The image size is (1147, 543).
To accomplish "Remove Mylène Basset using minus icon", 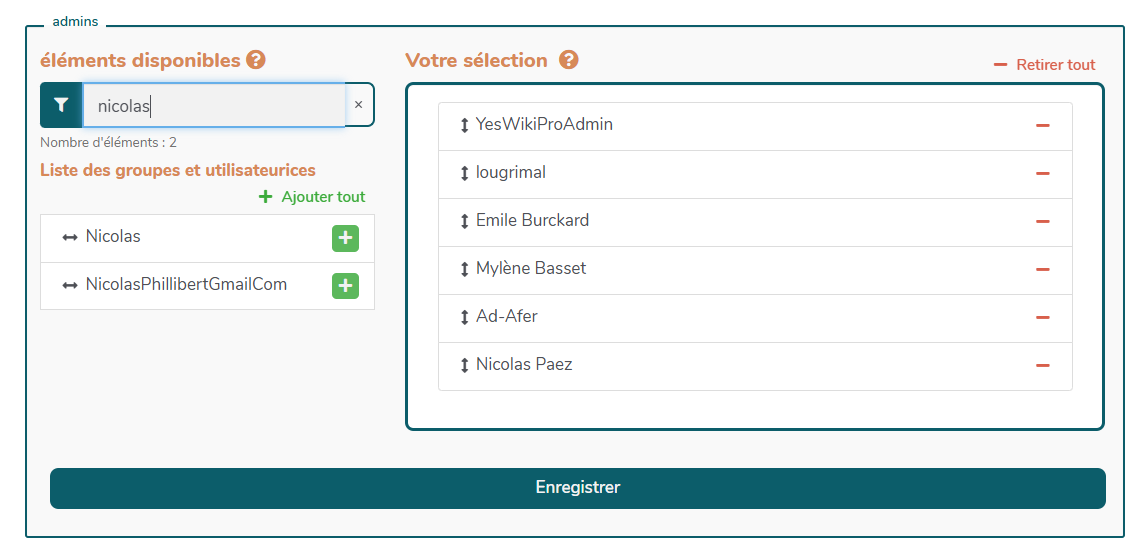I will (1042, 270).
